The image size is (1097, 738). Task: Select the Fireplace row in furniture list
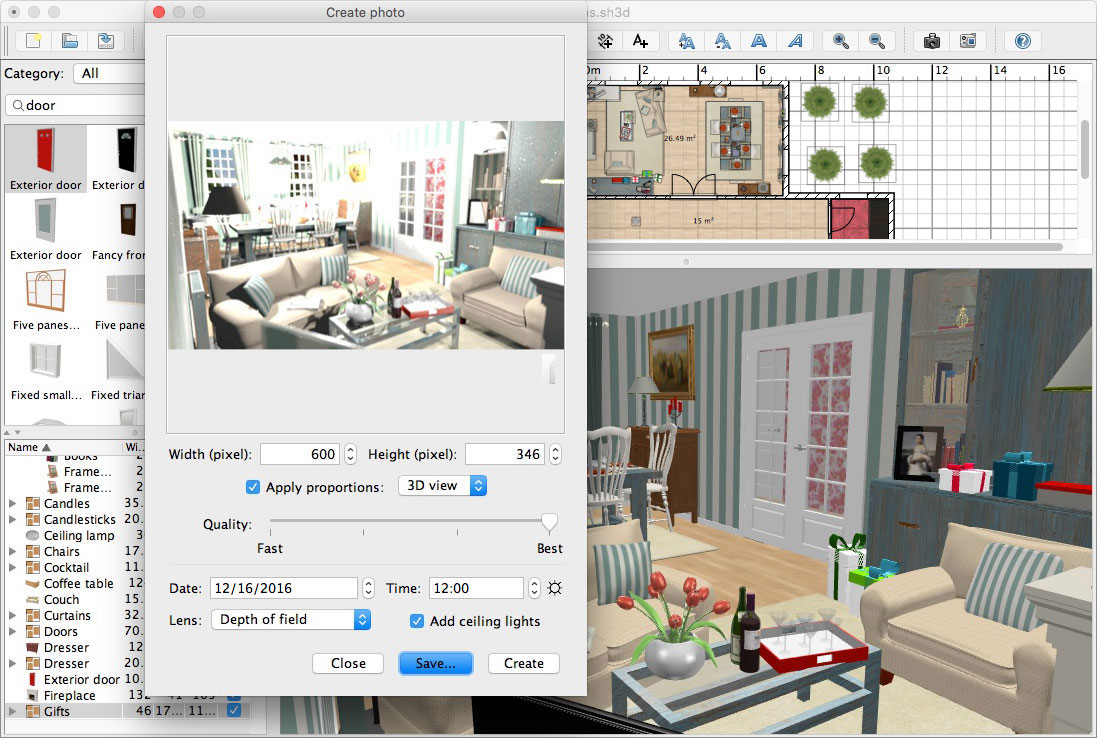[70, 695]
